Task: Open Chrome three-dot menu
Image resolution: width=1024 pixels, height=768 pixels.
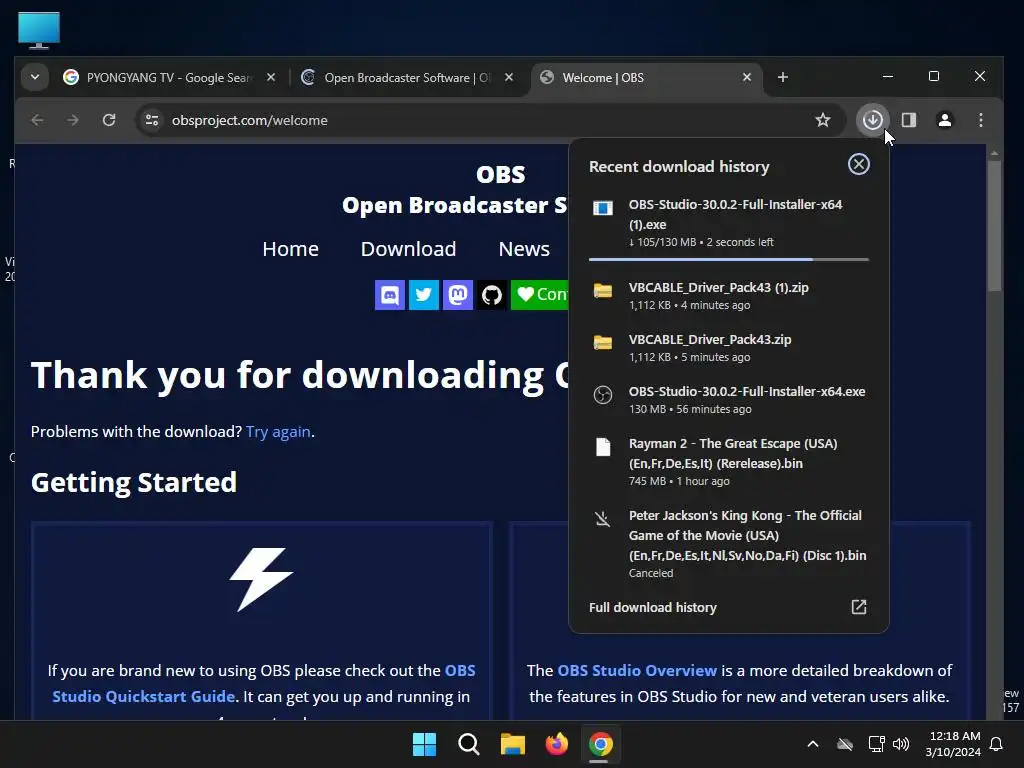Action: (x=980, y=120)
